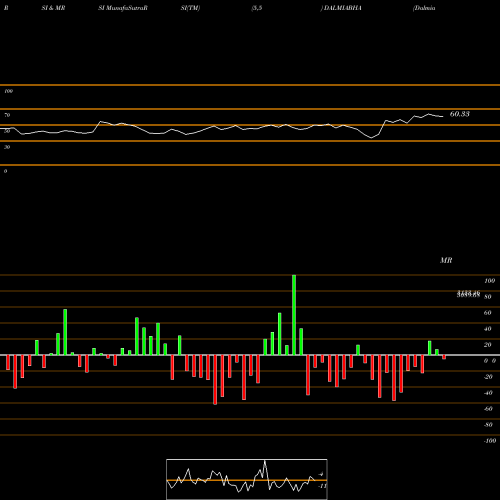The image size is (500, 500).
Task: Click the RSI axis label 70
Action: [x=7, y=115]
